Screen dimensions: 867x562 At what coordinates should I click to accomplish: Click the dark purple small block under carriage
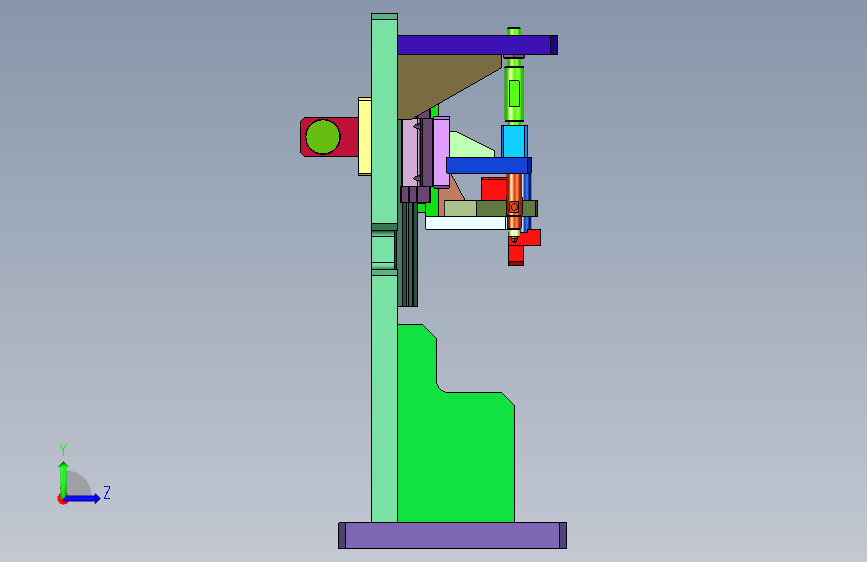pyautogui.click(x=415, y=195)
